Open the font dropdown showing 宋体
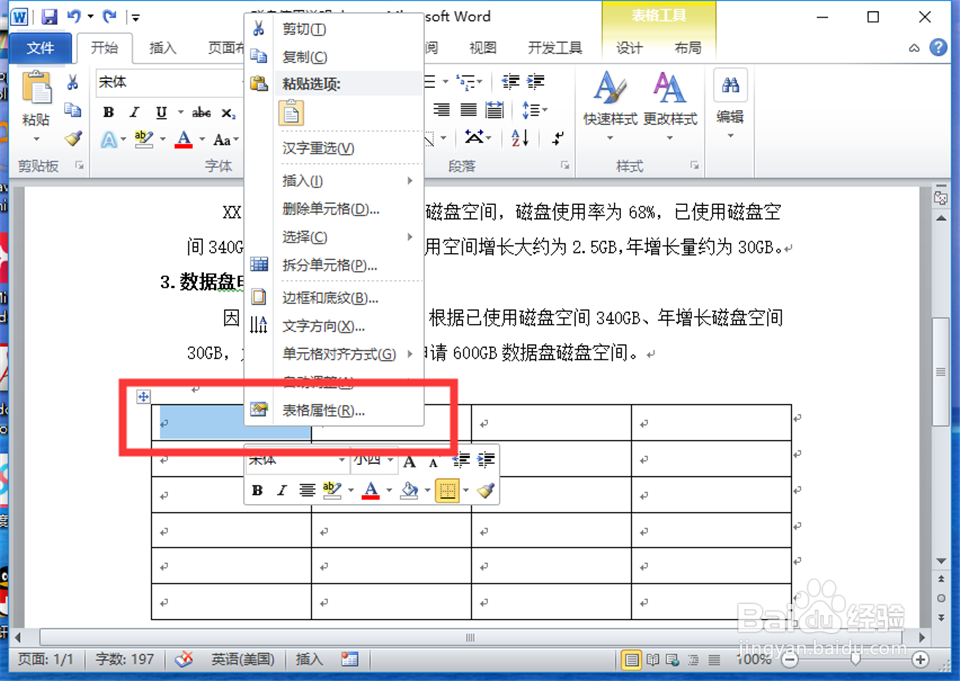This screenshot has width=960, height=681. [296, 461]
